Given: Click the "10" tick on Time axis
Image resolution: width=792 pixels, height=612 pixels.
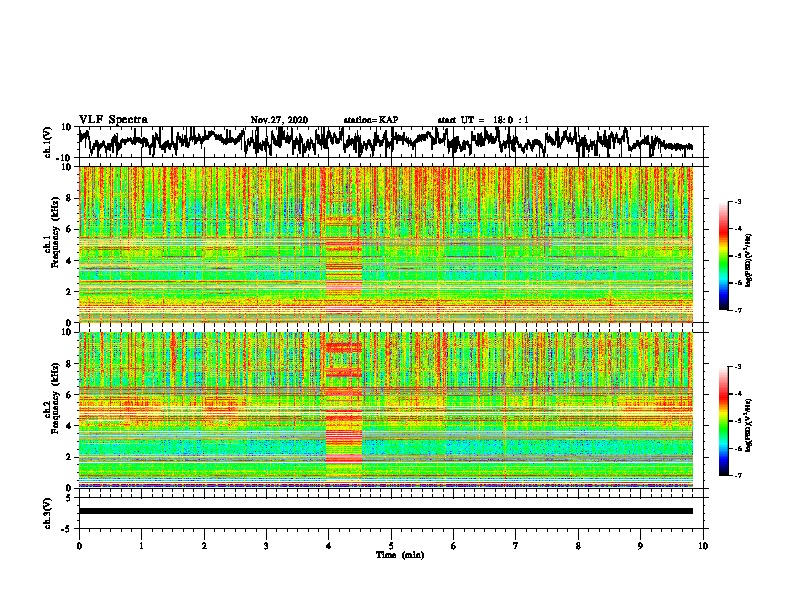Looking at the screenshot, I should [x=703, y=546].
